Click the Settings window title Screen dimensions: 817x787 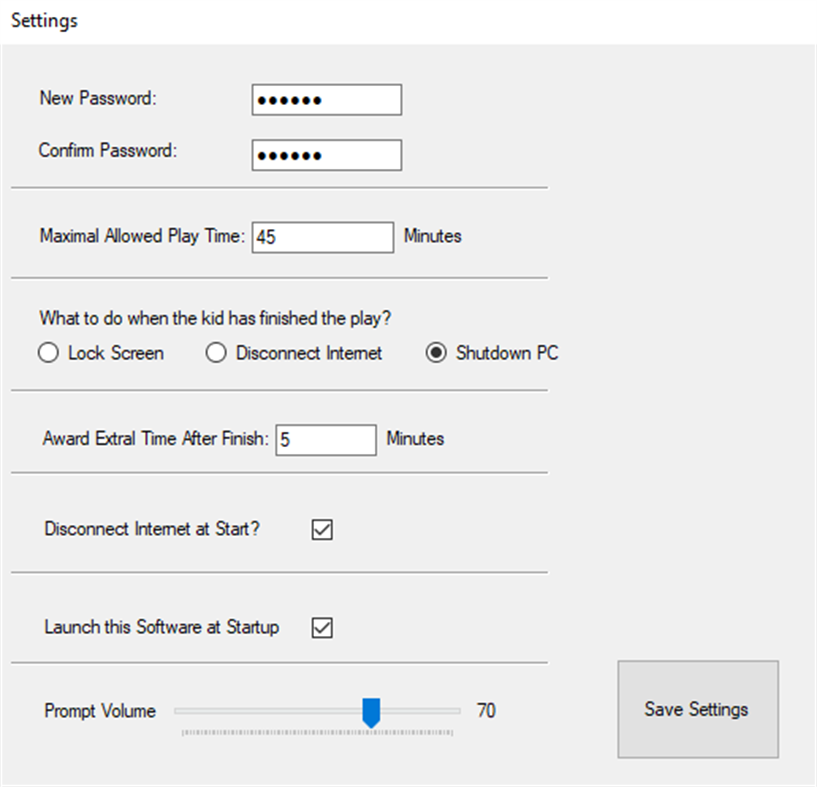pos(43,20)
